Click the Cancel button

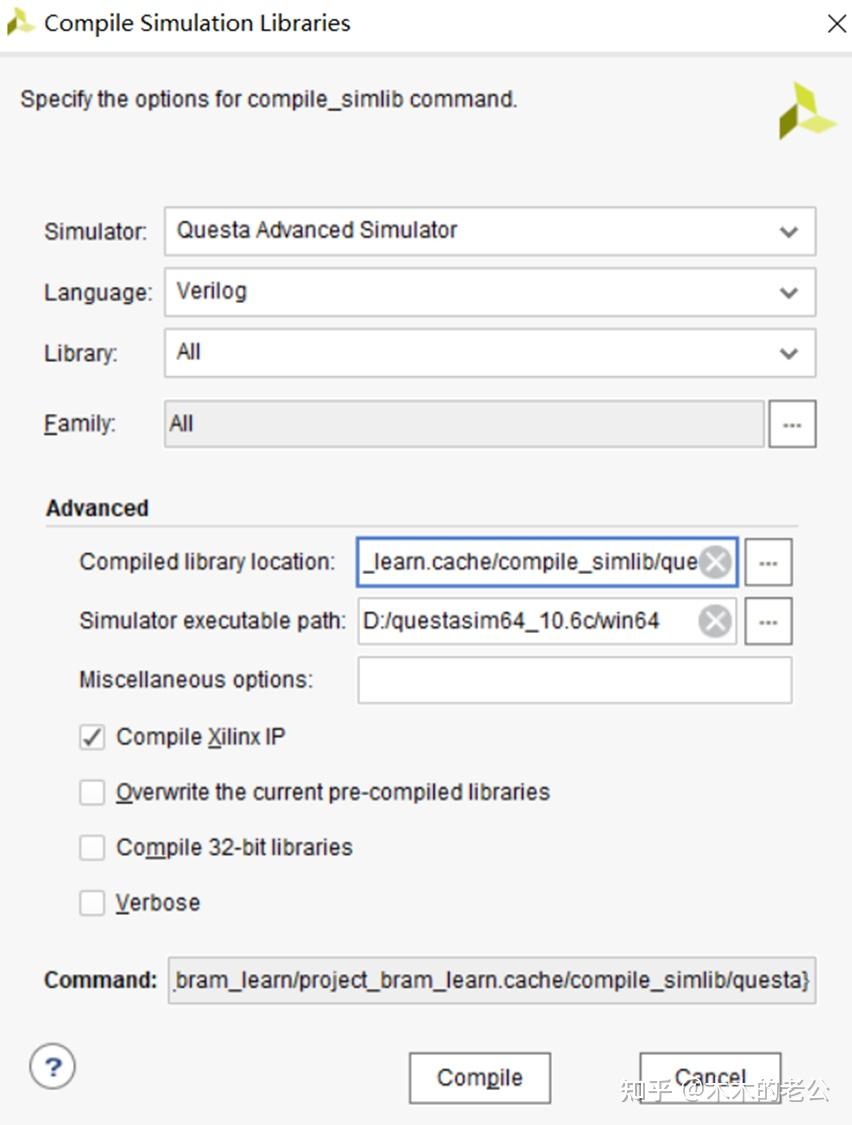710,1078
